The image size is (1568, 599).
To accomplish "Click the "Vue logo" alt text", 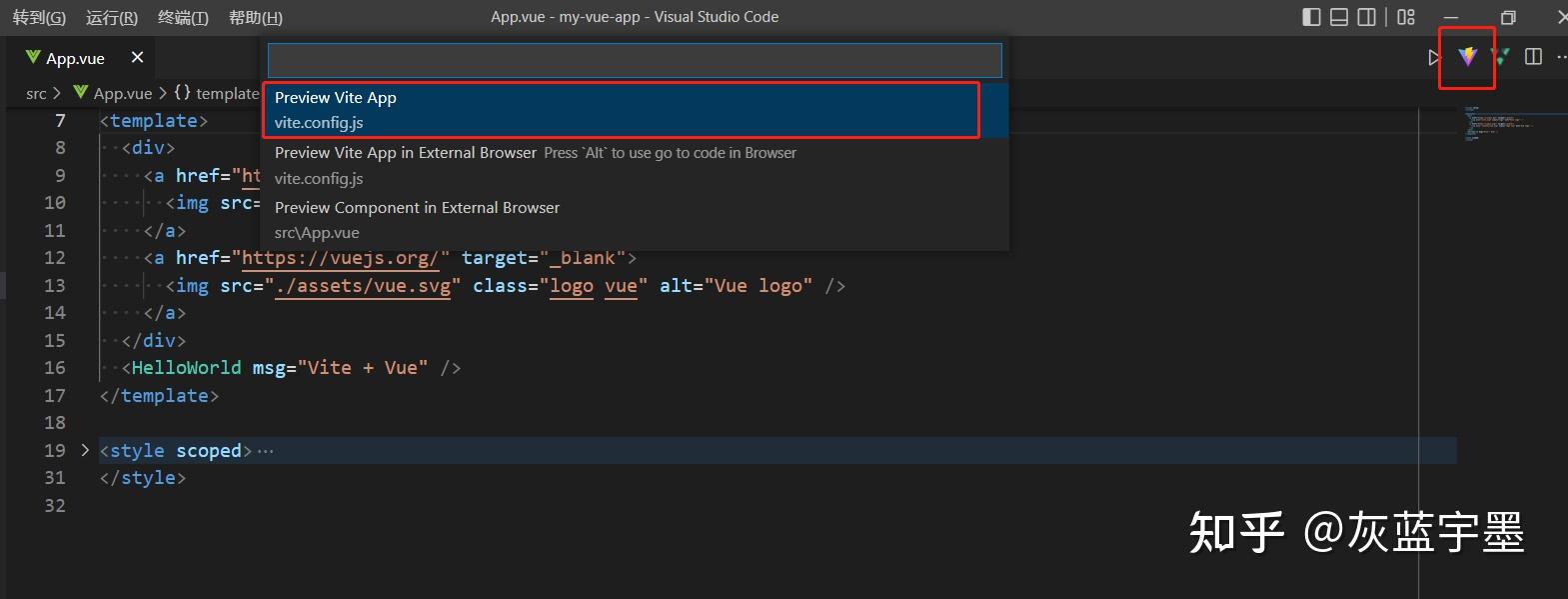I will point(759,286).
